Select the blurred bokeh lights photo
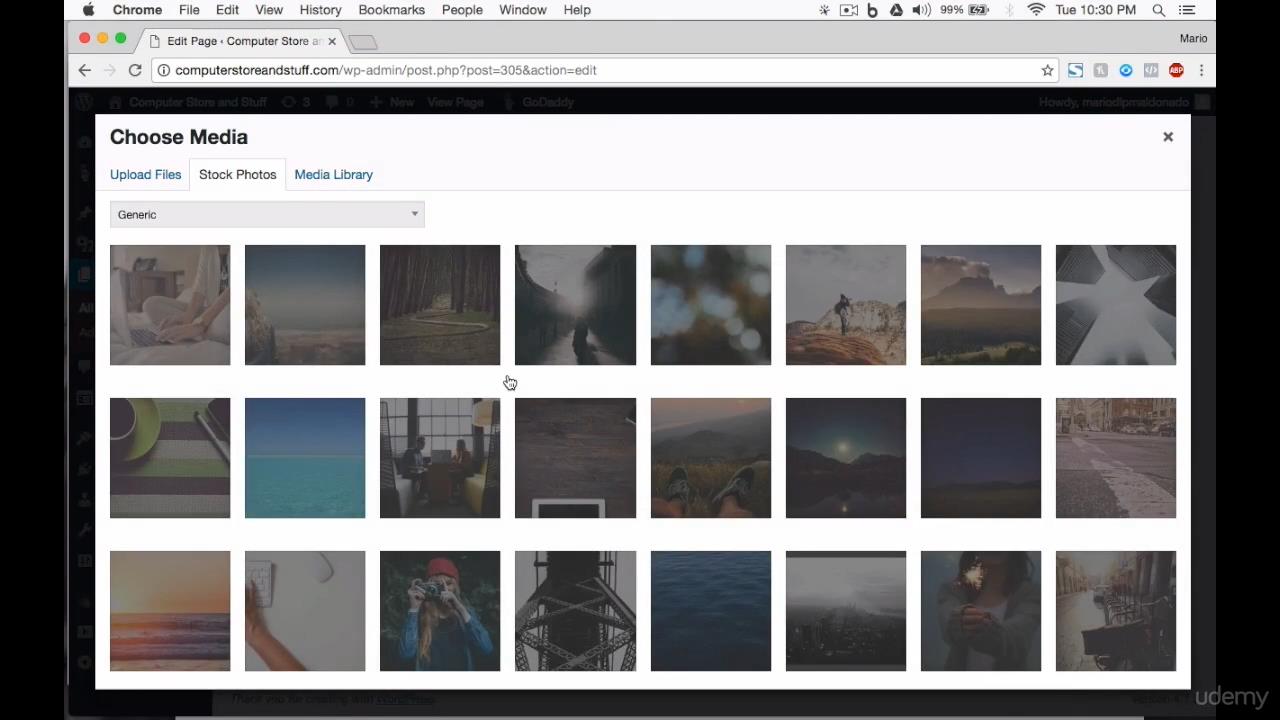The image size is (1280, 720). (711, 305)
